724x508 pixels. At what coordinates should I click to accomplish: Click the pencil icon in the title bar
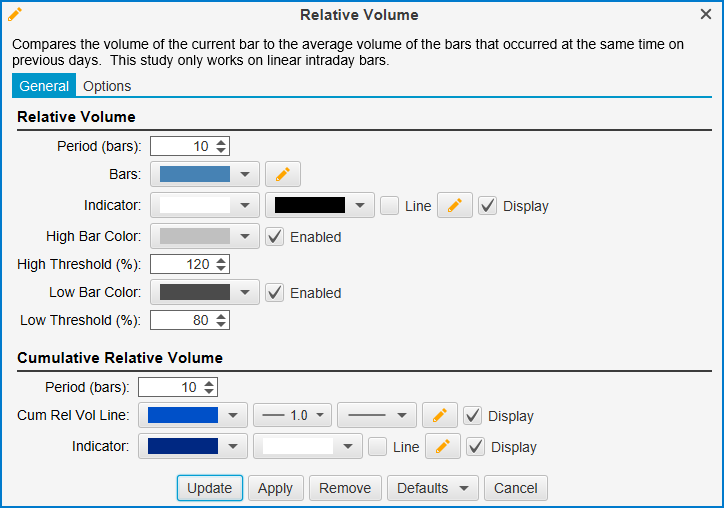pos(15,14)
